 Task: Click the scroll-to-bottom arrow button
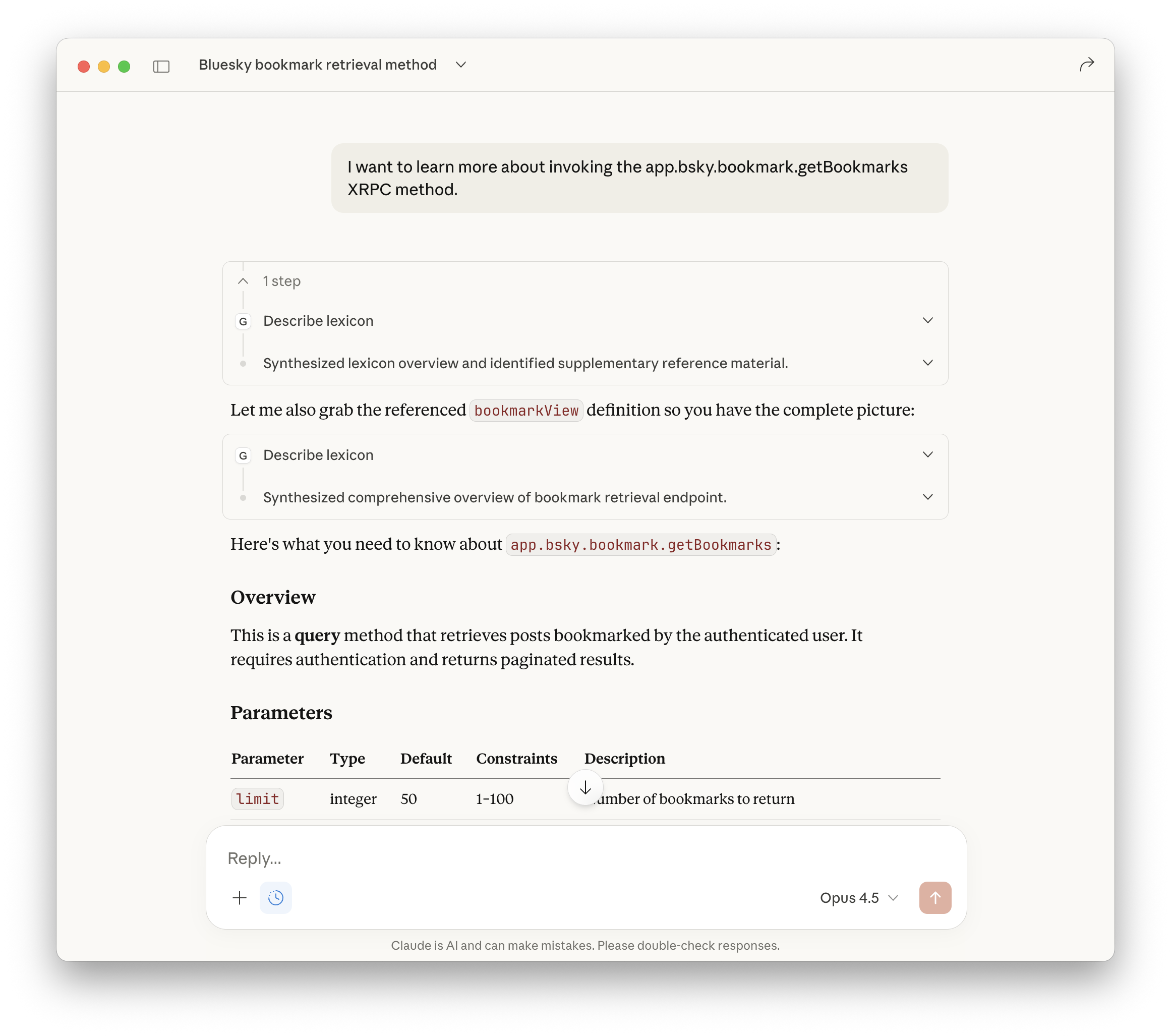click(x=585, y=788)
